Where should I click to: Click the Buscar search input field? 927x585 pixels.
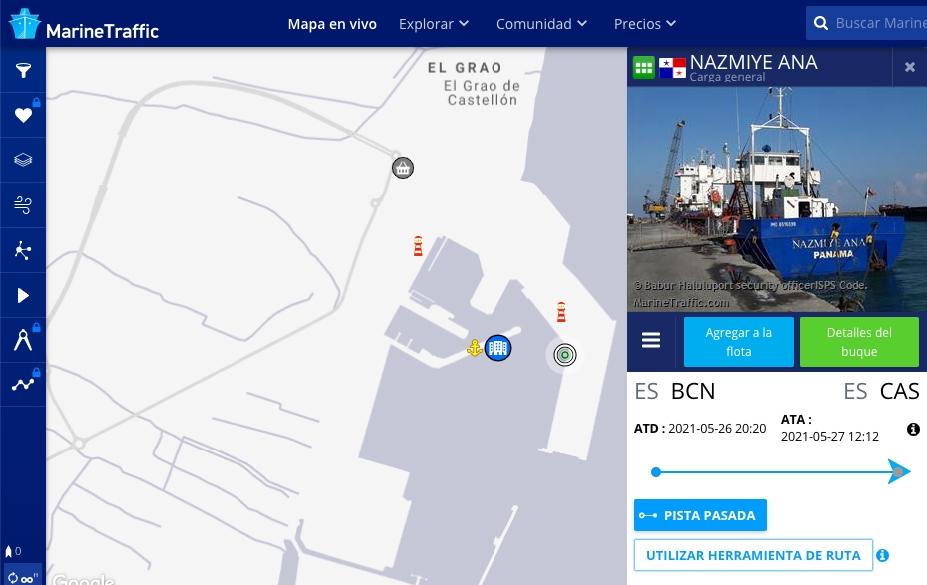879,23
